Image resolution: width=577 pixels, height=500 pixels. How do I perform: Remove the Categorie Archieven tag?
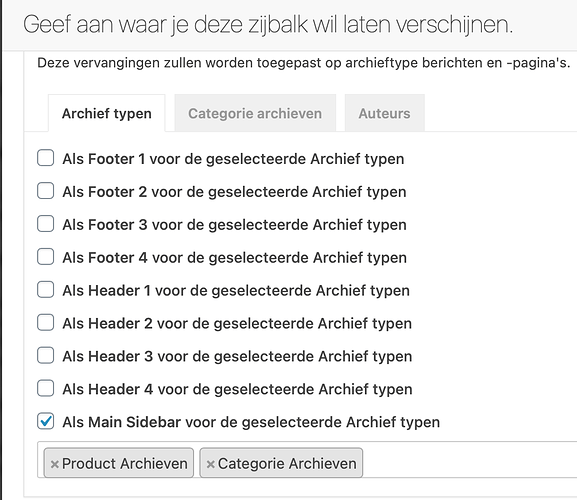(x=210, y=464)
